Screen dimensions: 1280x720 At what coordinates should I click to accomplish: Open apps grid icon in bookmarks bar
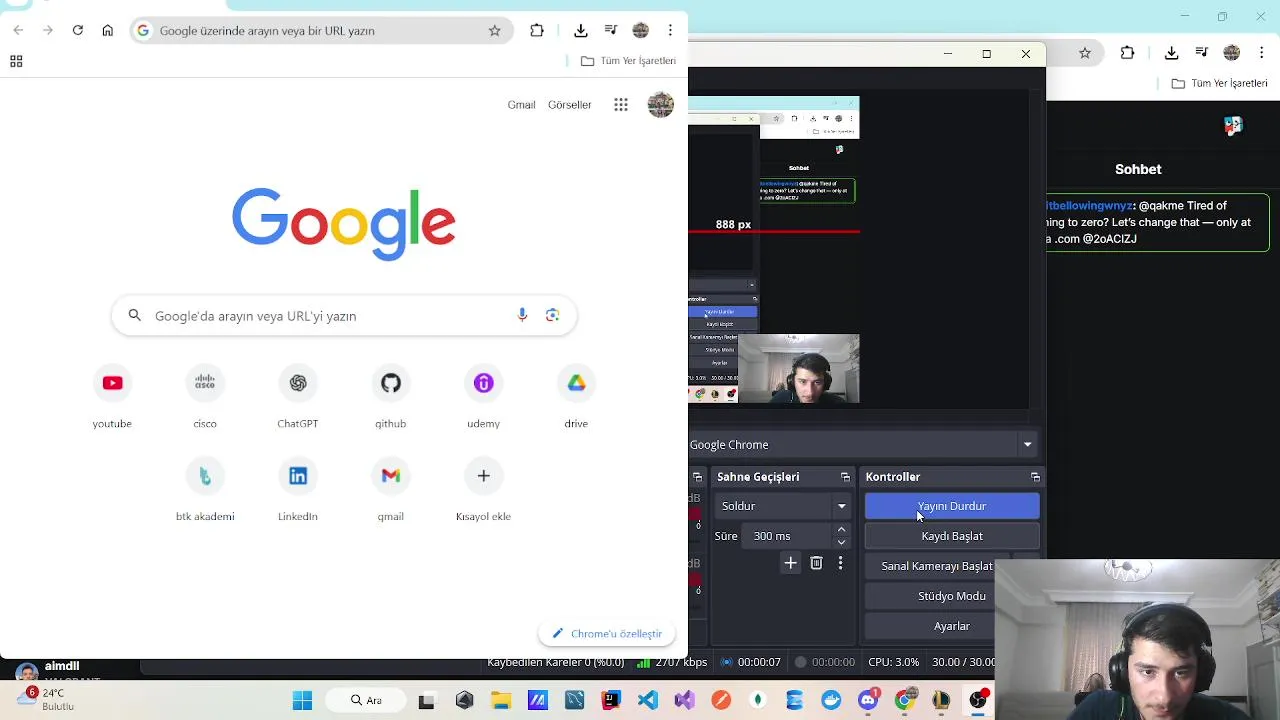[16, 61]
